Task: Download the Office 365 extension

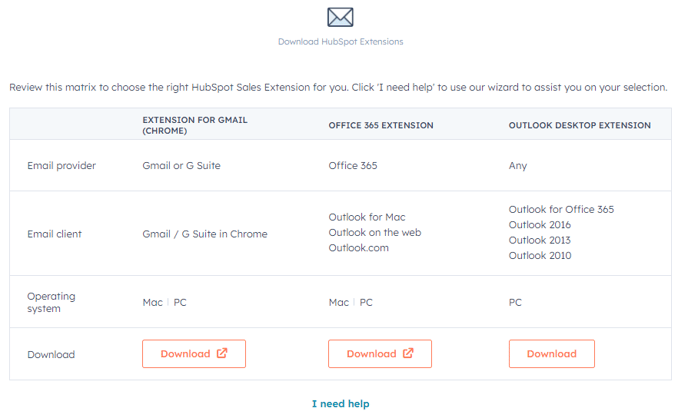Action: click(380, 354)
